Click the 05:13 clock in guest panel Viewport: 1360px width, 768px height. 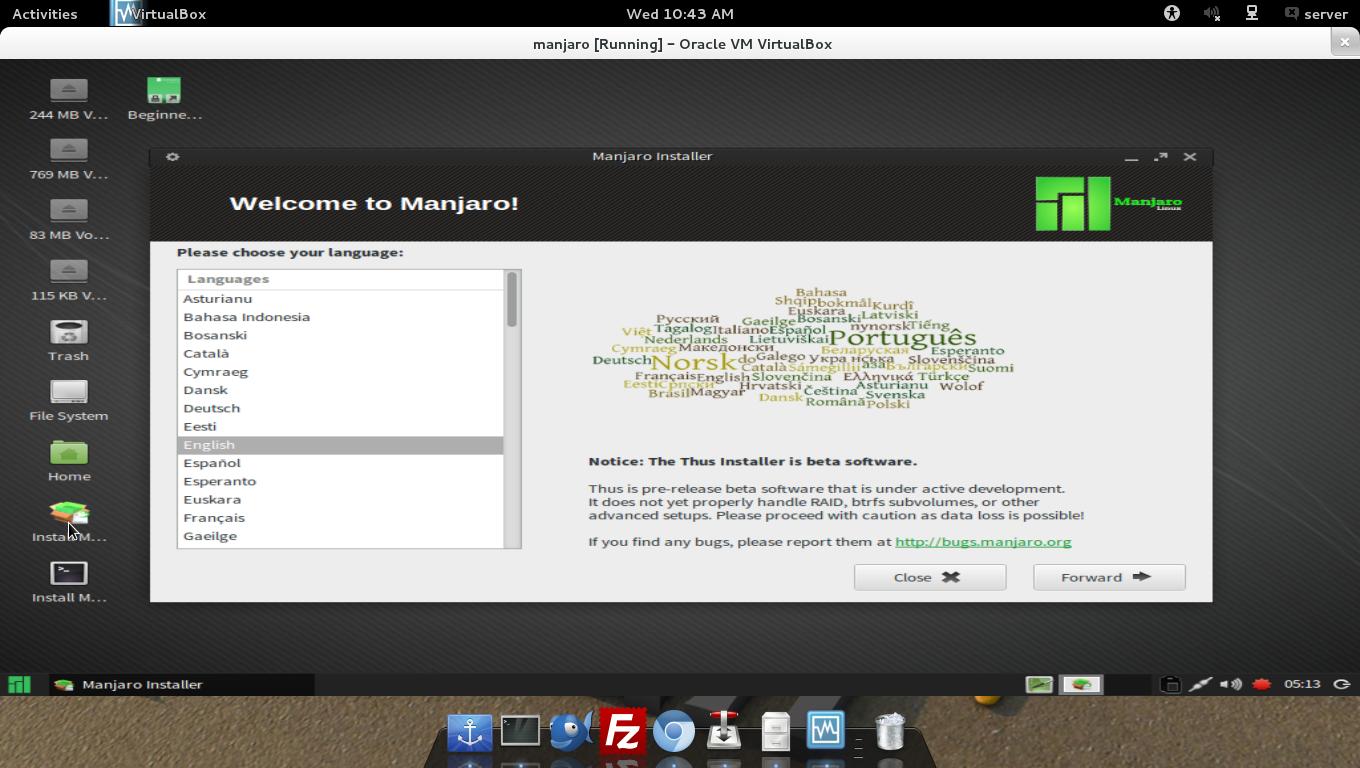1302,685
